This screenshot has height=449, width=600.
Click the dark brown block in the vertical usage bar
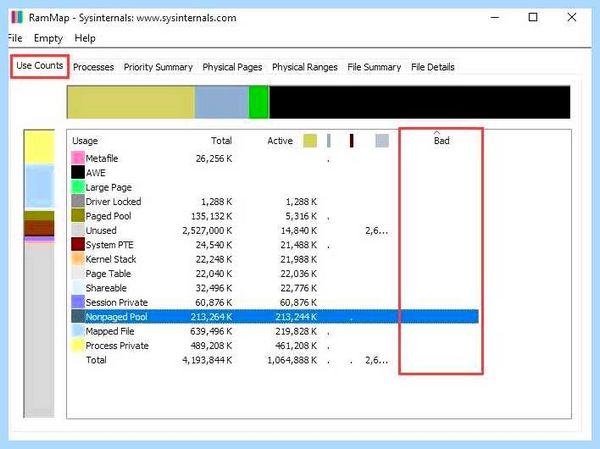tap(39, 228)
